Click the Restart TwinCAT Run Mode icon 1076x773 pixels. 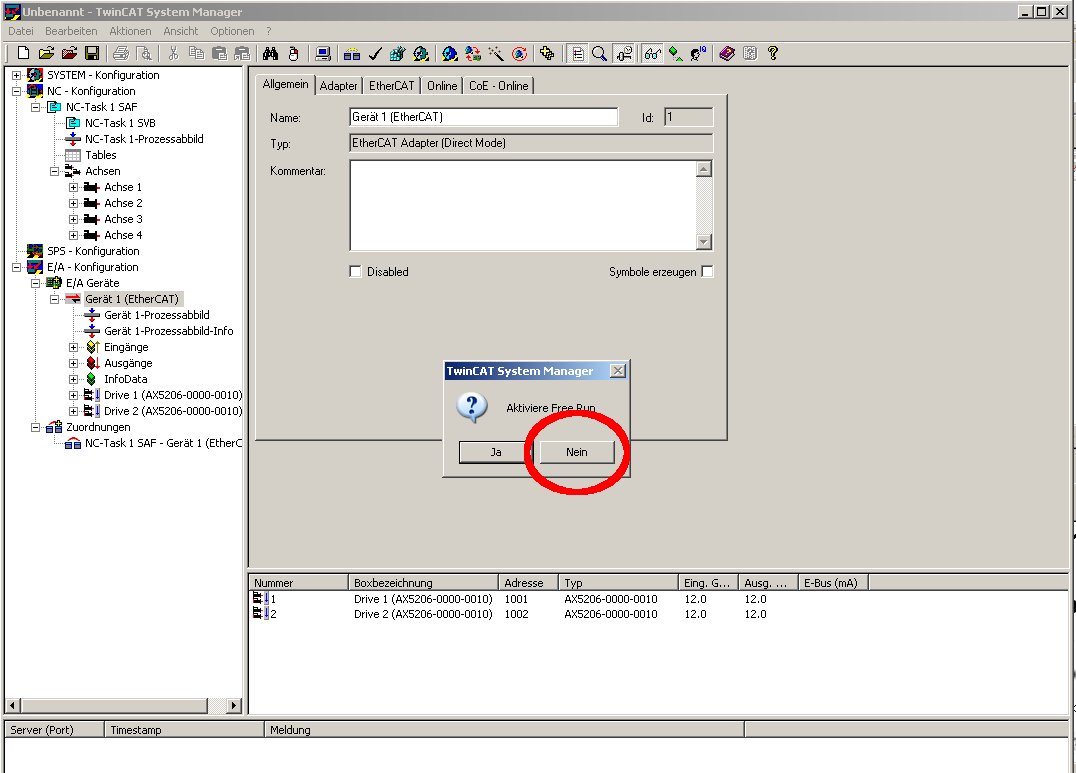pos(421,54)
